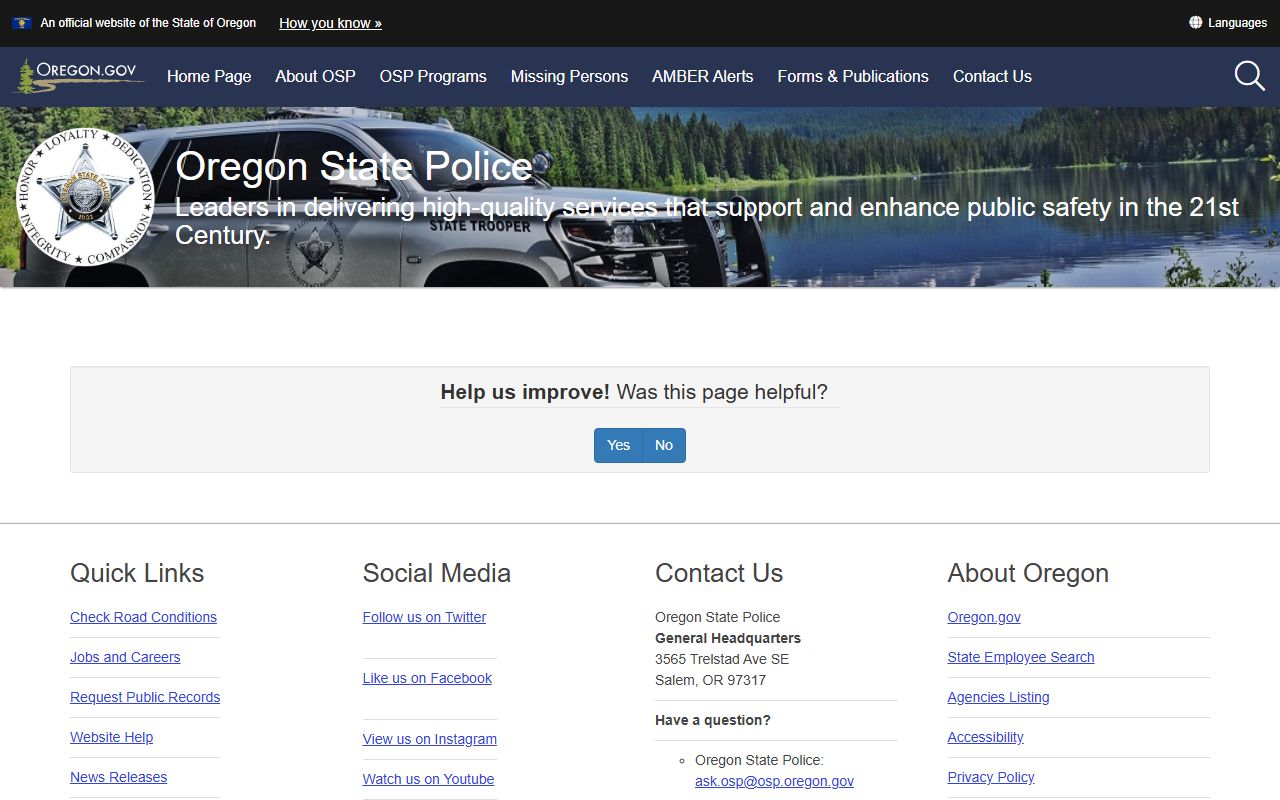Open Agencies Listing link
This screenshot has width=1280, height=800.
(998, 697)
